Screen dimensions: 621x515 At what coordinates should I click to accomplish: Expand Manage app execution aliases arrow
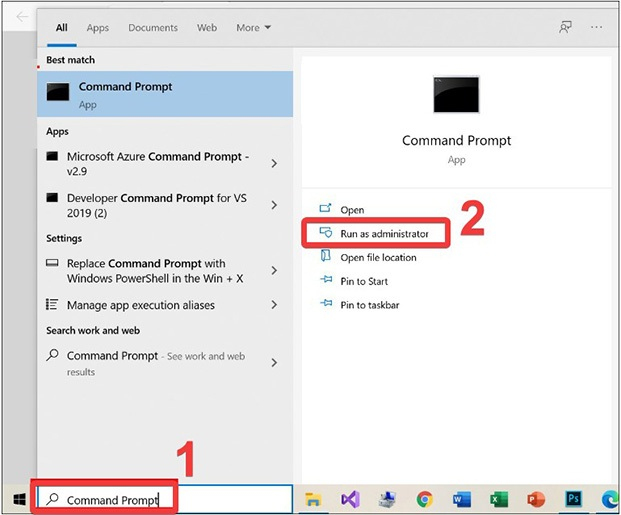pyautogui.click(x=274, y=305)
